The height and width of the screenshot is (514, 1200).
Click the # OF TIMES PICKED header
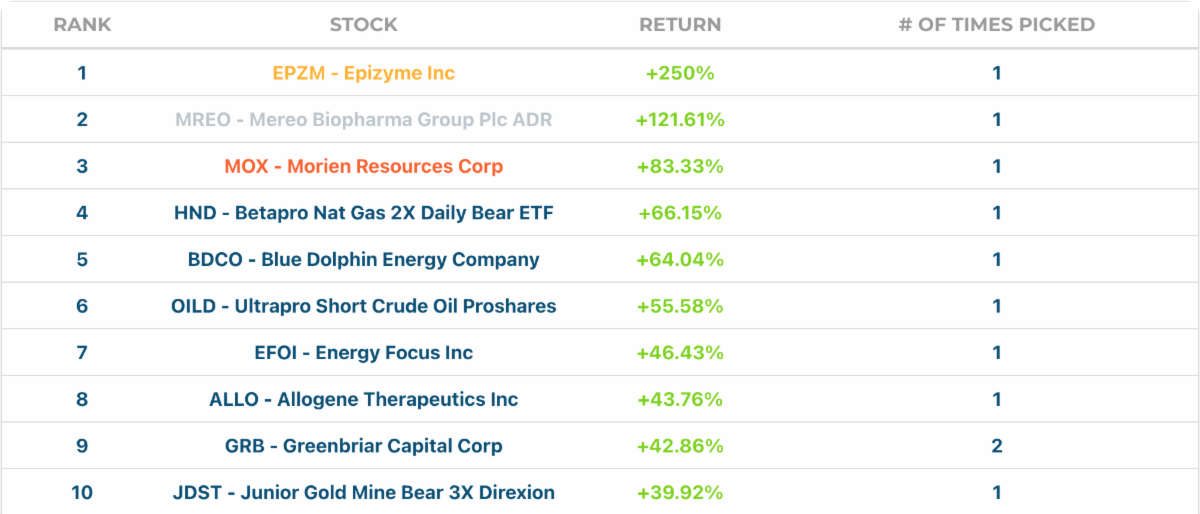pos(996,24)
